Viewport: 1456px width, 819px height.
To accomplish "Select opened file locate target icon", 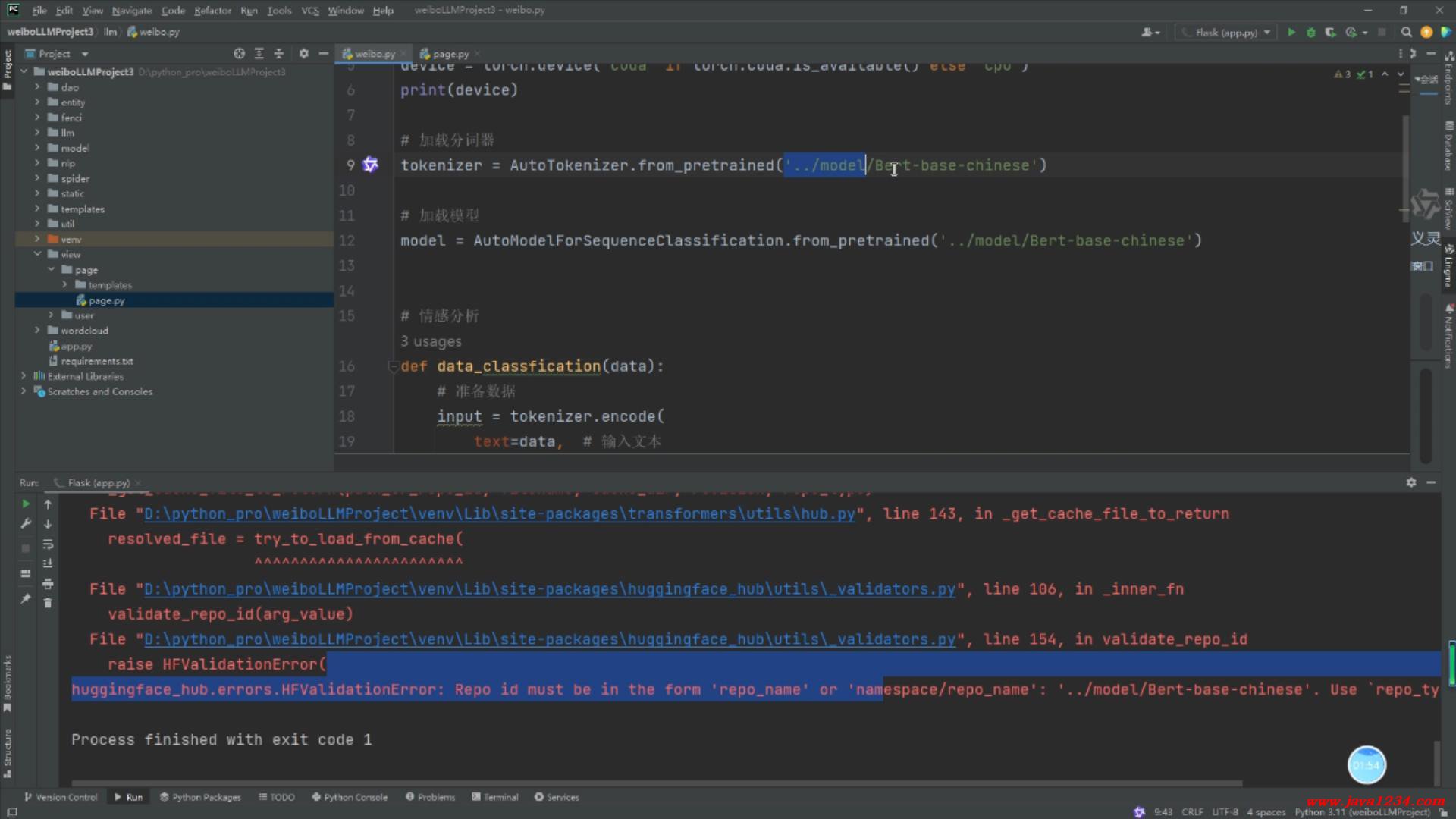I will (239, 54).
